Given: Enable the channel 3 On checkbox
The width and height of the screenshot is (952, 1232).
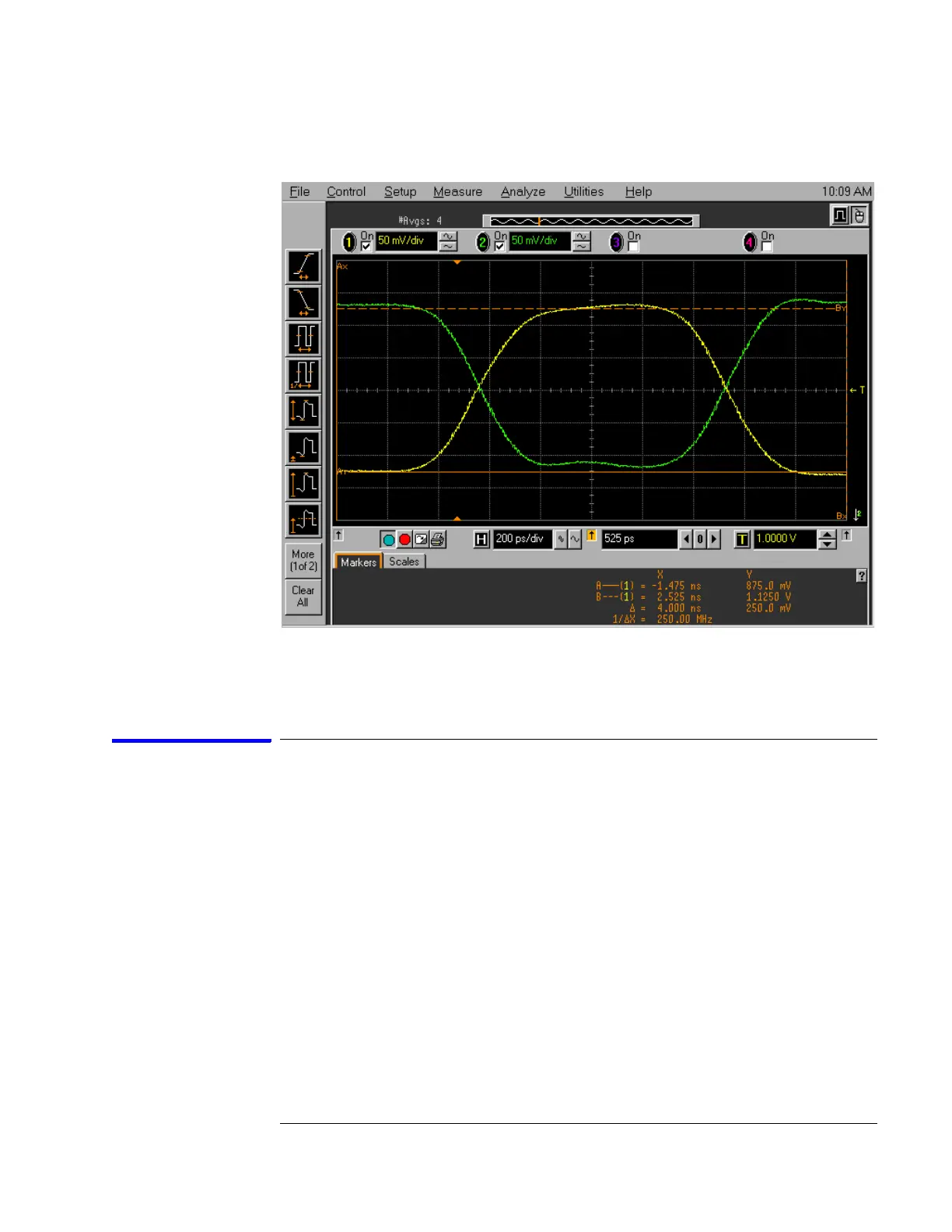Looking at the screenshot, I should pyautogui.click(x=633, y=247).
